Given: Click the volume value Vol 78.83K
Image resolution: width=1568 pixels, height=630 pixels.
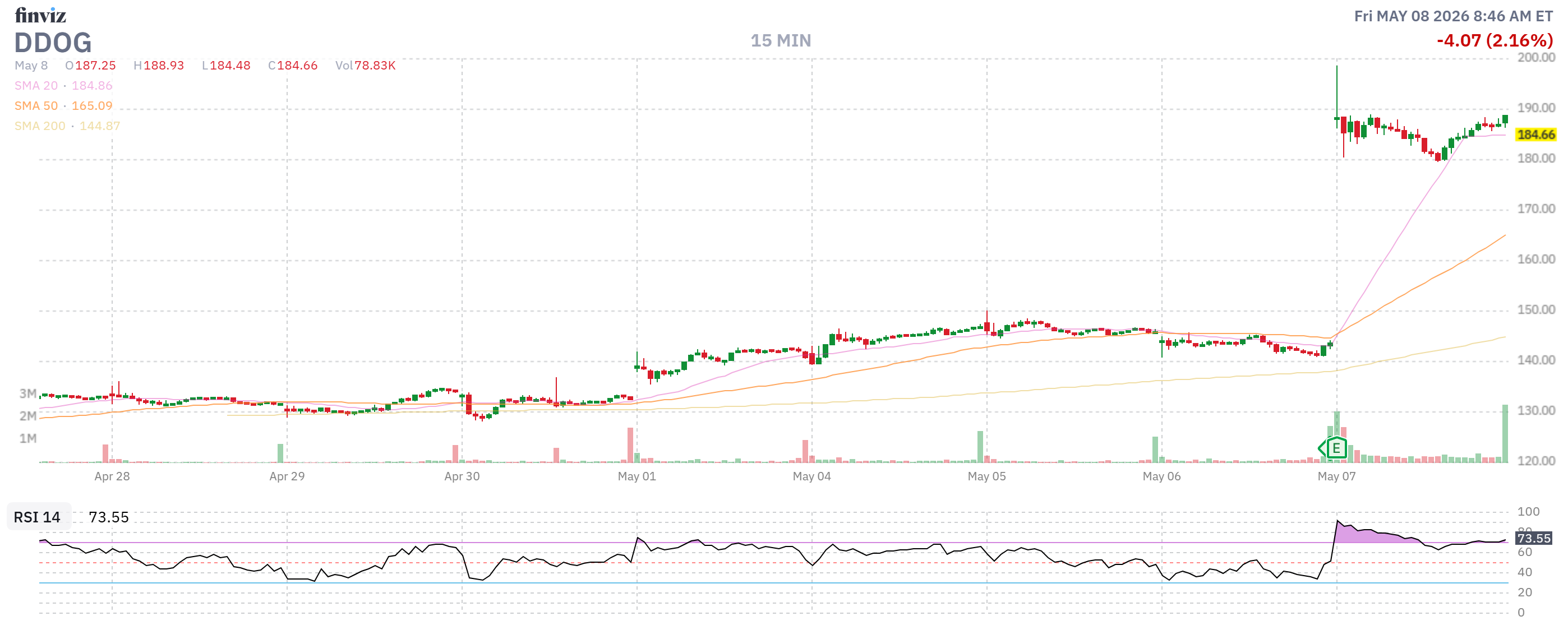Looking at the screenshot, I should [x=365, y=66].
